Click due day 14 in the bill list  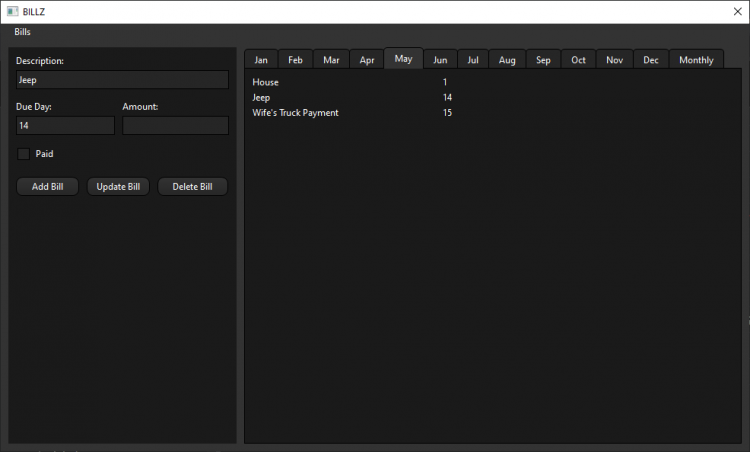click(x=447, y=98)
